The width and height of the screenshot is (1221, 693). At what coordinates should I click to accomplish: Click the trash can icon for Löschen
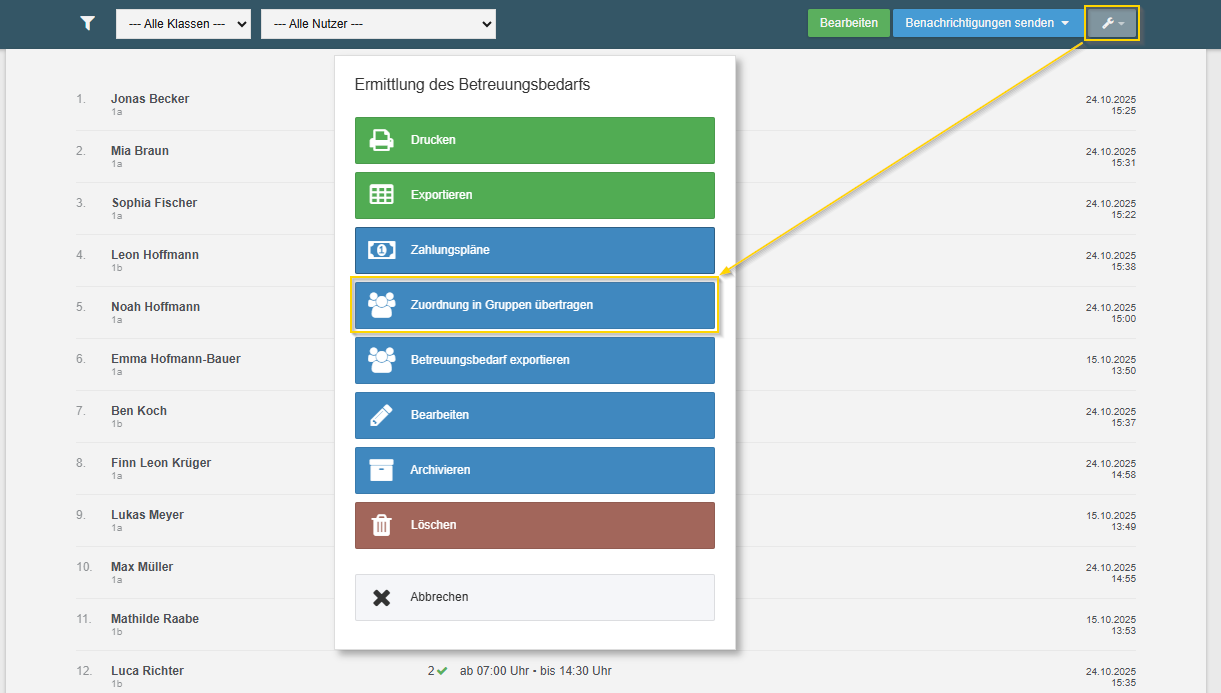pyautogui.click(x=381, y=525)
